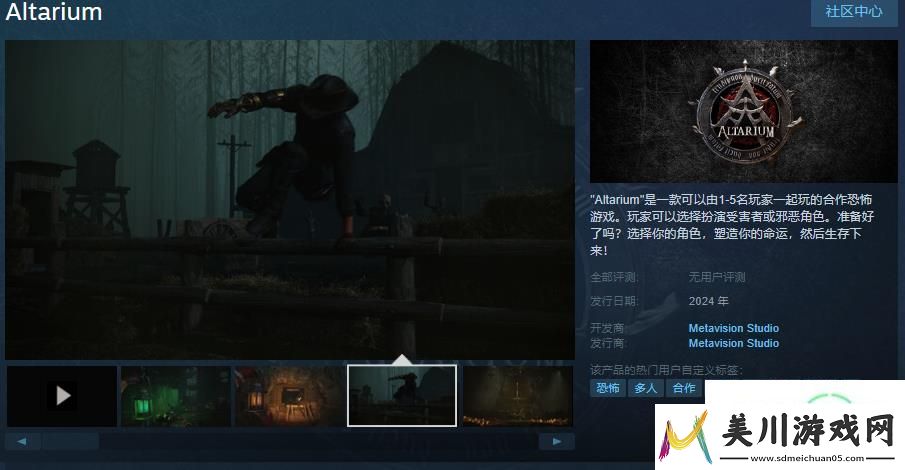Click the 恐怖 horror tag

(x=608, y=388)
